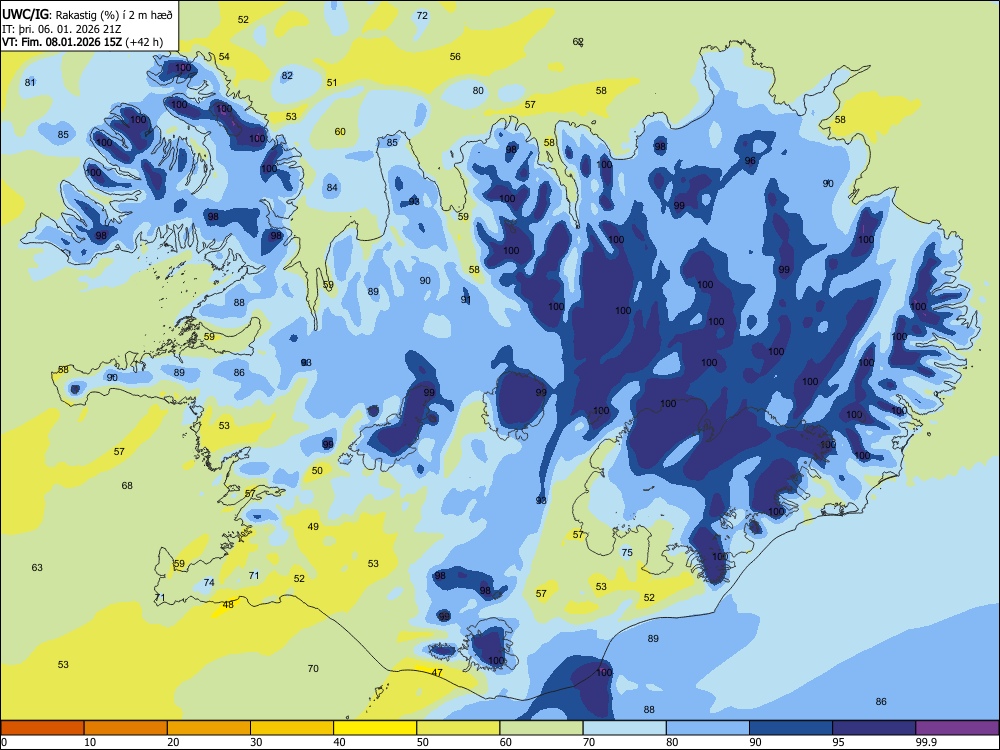Click the 95–99.9 navy legend swatch
The height and width of the screenshot is (750, 1000).
click(874, 728)
